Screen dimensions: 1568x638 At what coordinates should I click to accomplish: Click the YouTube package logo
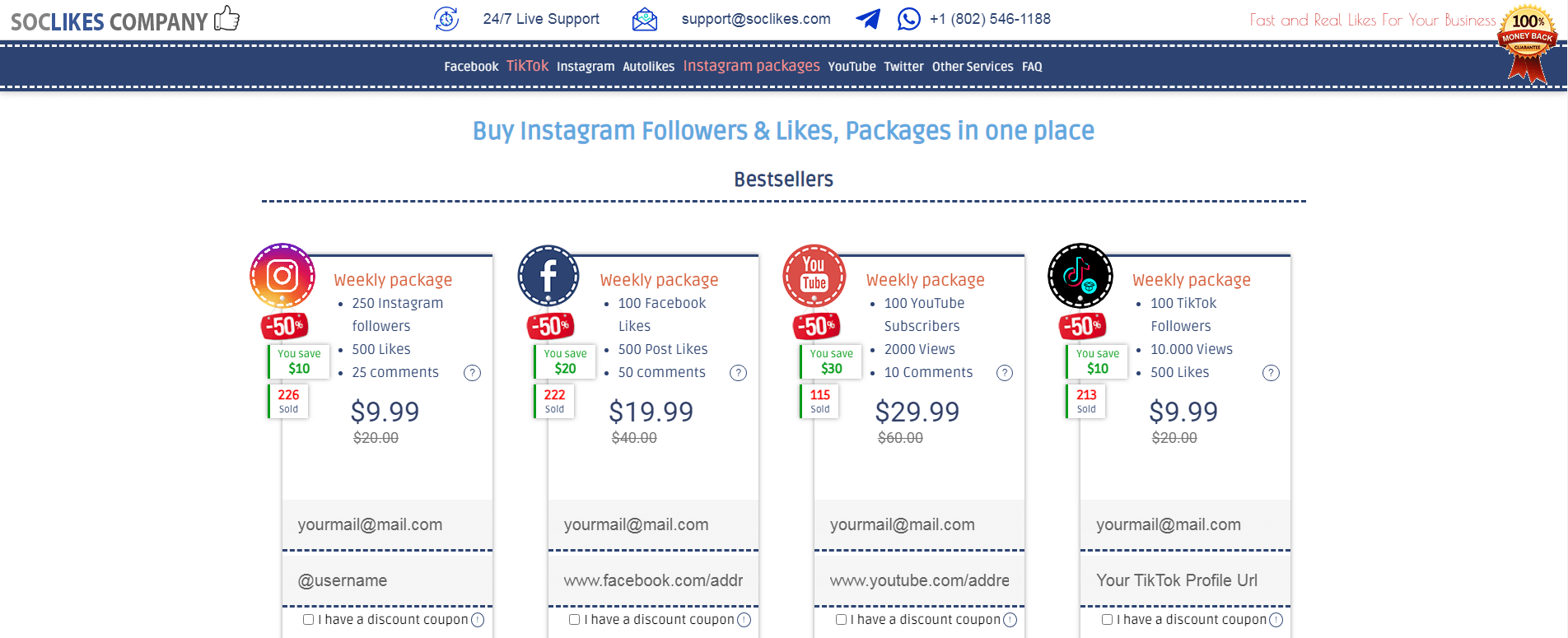[x=814, y=276]
